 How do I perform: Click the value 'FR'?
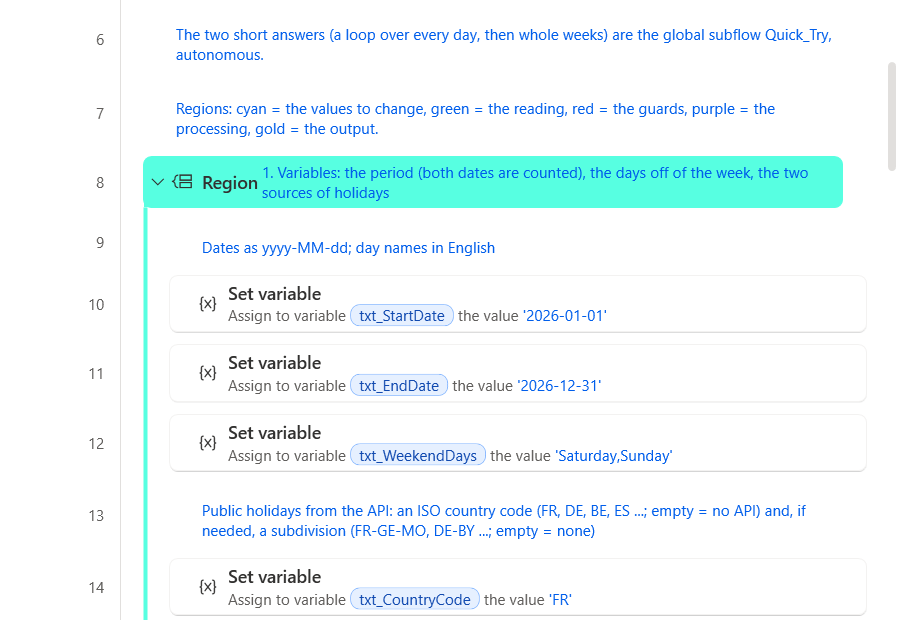tap(560, 599)
